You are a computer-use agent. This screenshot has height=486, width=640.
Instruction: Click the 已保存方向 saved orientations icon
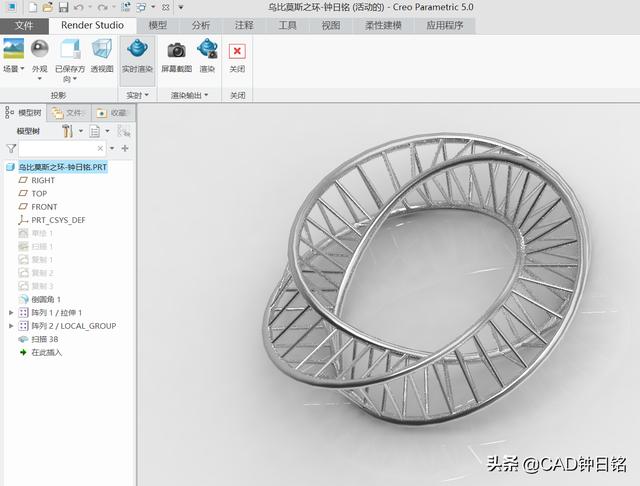[x=70, y=49]
